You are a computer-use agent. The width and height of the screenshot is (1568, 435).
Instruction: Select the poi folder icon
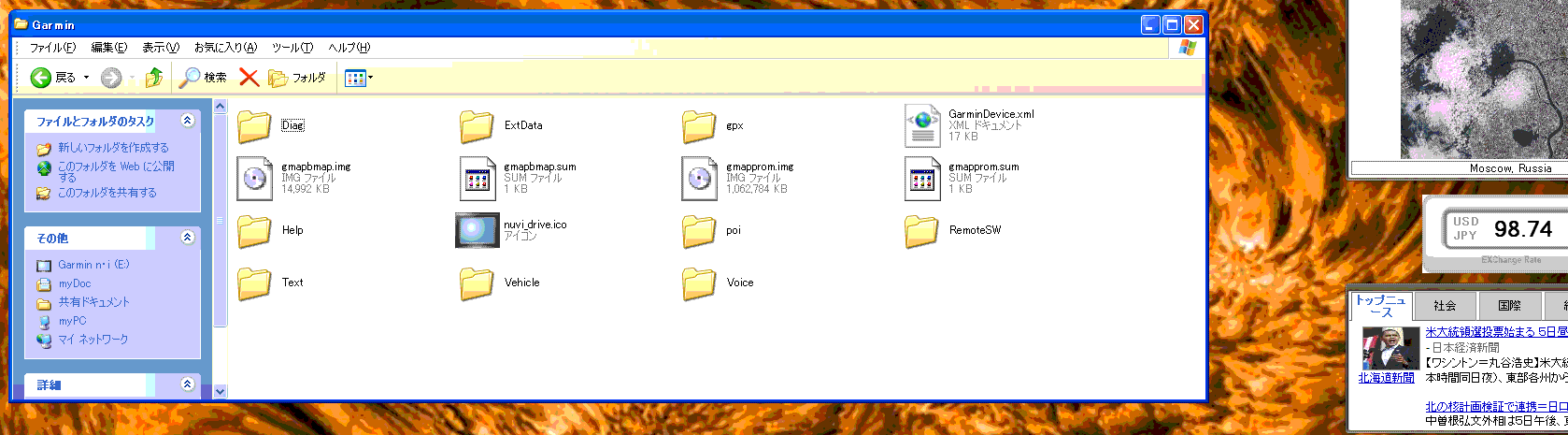pos(698,230)
